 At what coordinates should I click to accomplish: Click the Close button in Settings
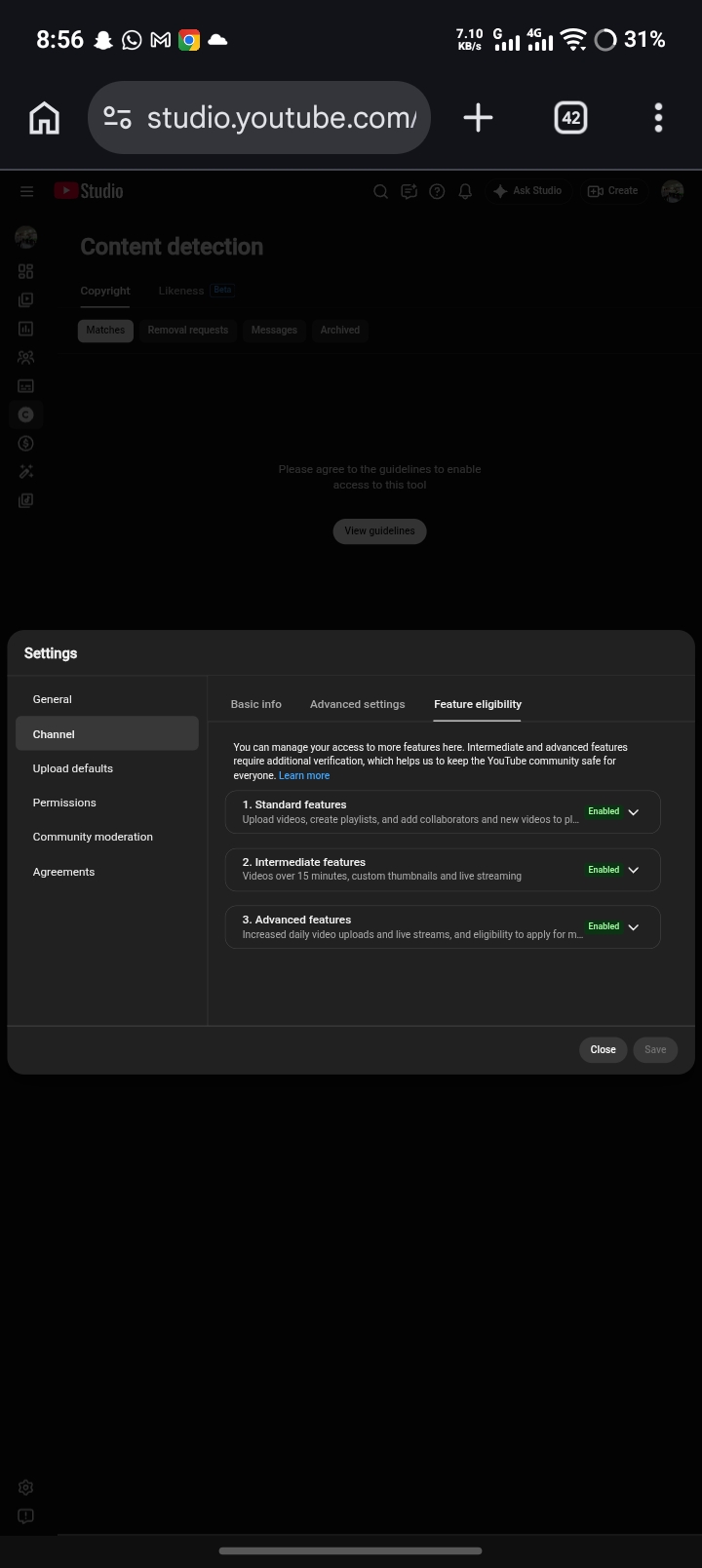click(x=604, y=1049)
